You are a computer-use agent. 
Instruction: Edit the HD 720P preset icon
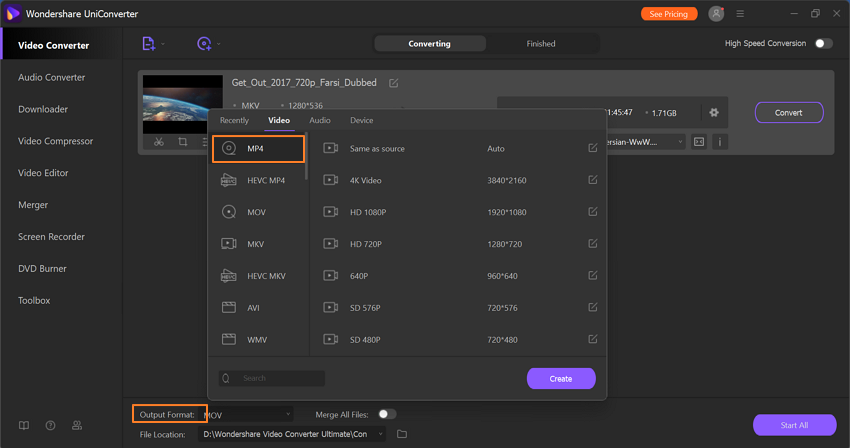(593, 244)
